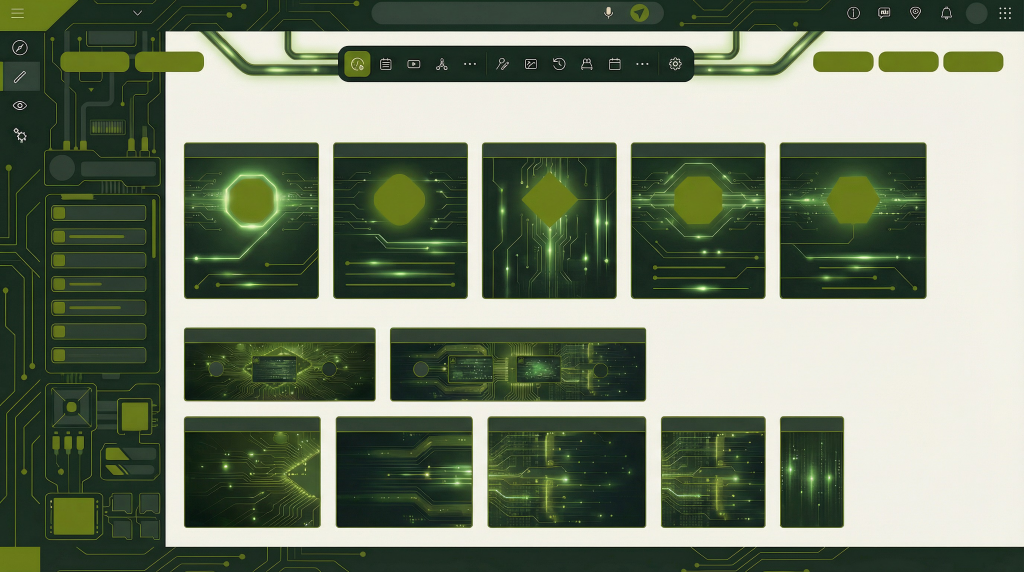
Task: Select the pencil edit tool in sidebar
Action: (20, 77)
